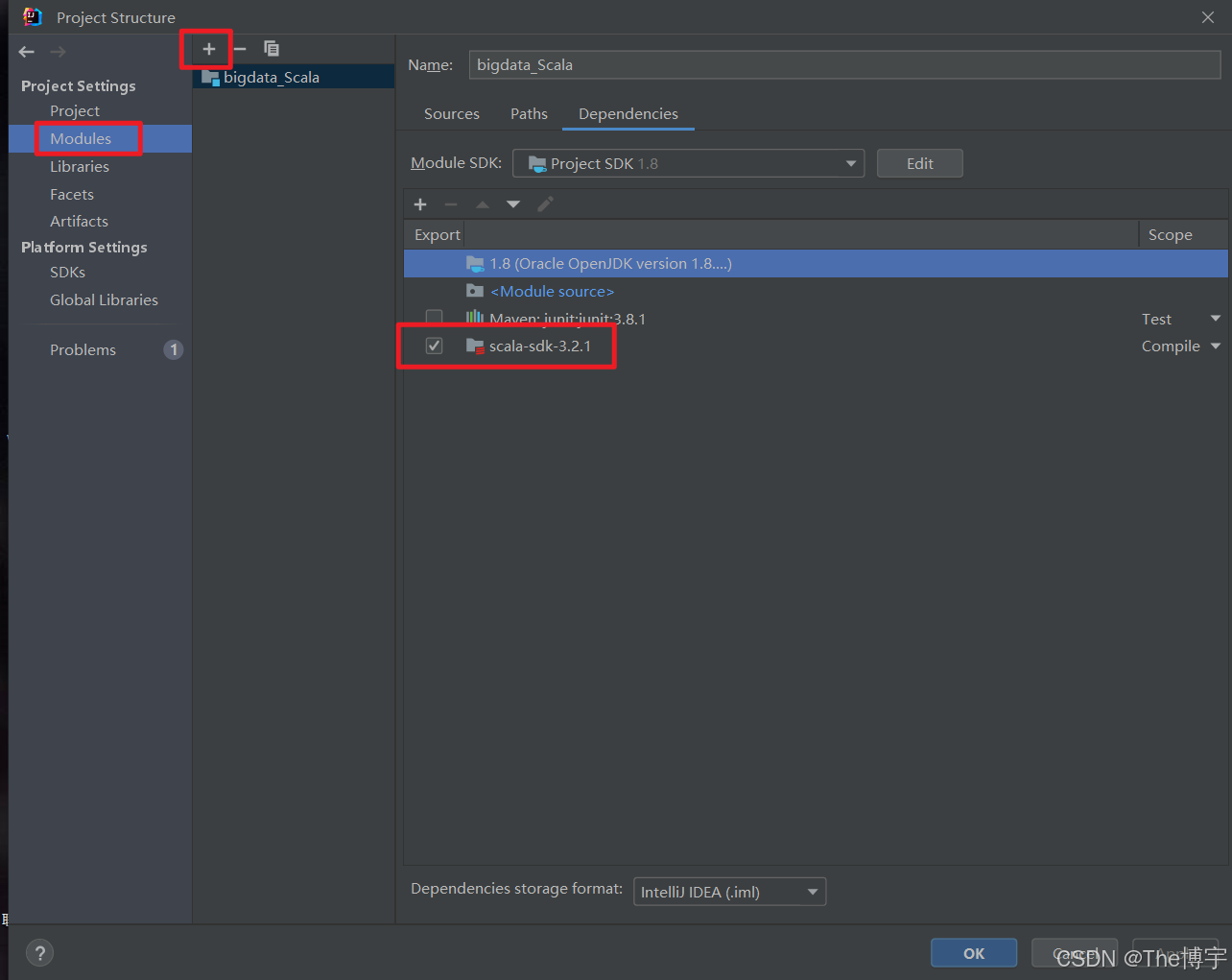Open Problems list
Viewport: 1232px width, 980px height.
(83, 349)
